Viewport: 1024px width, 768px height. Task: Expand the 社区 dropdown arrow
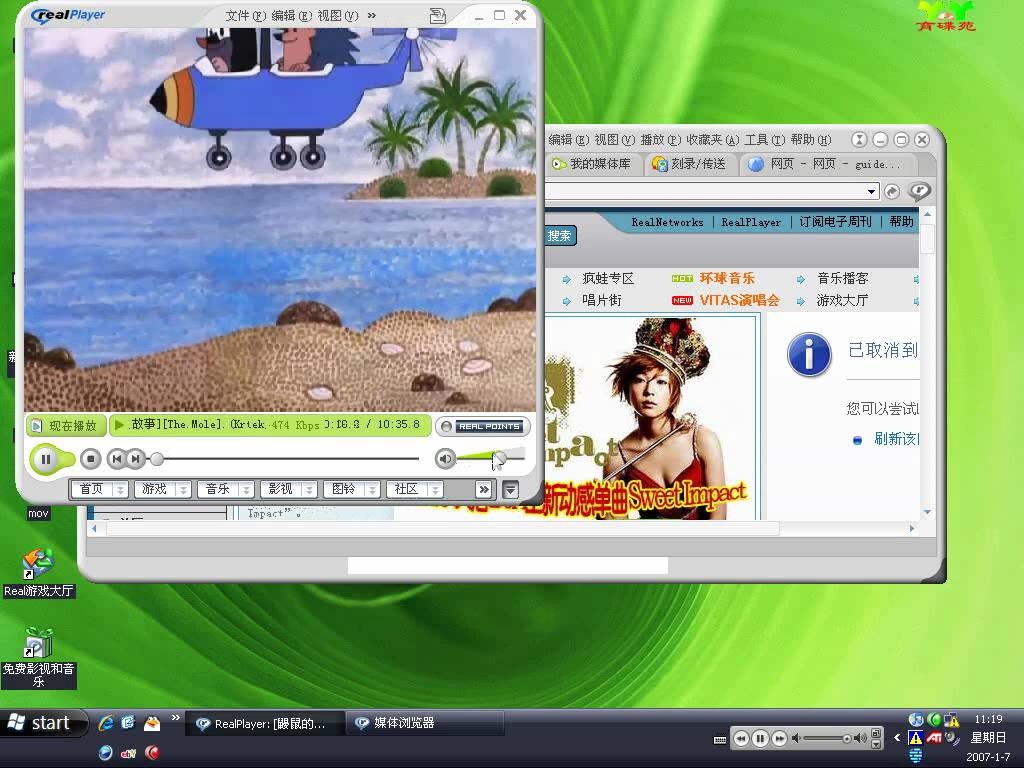(436, 489)
